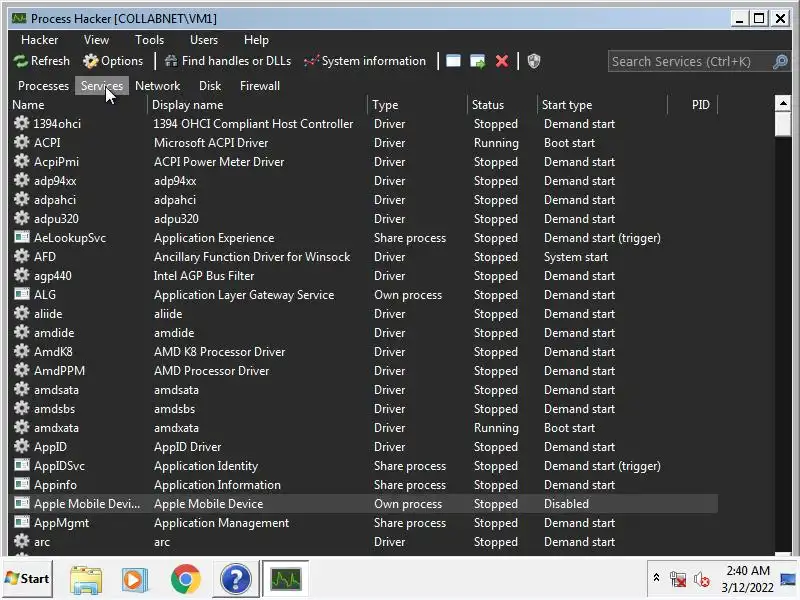Click the window icon of Apple Mobile Device service

pos(21,504)
